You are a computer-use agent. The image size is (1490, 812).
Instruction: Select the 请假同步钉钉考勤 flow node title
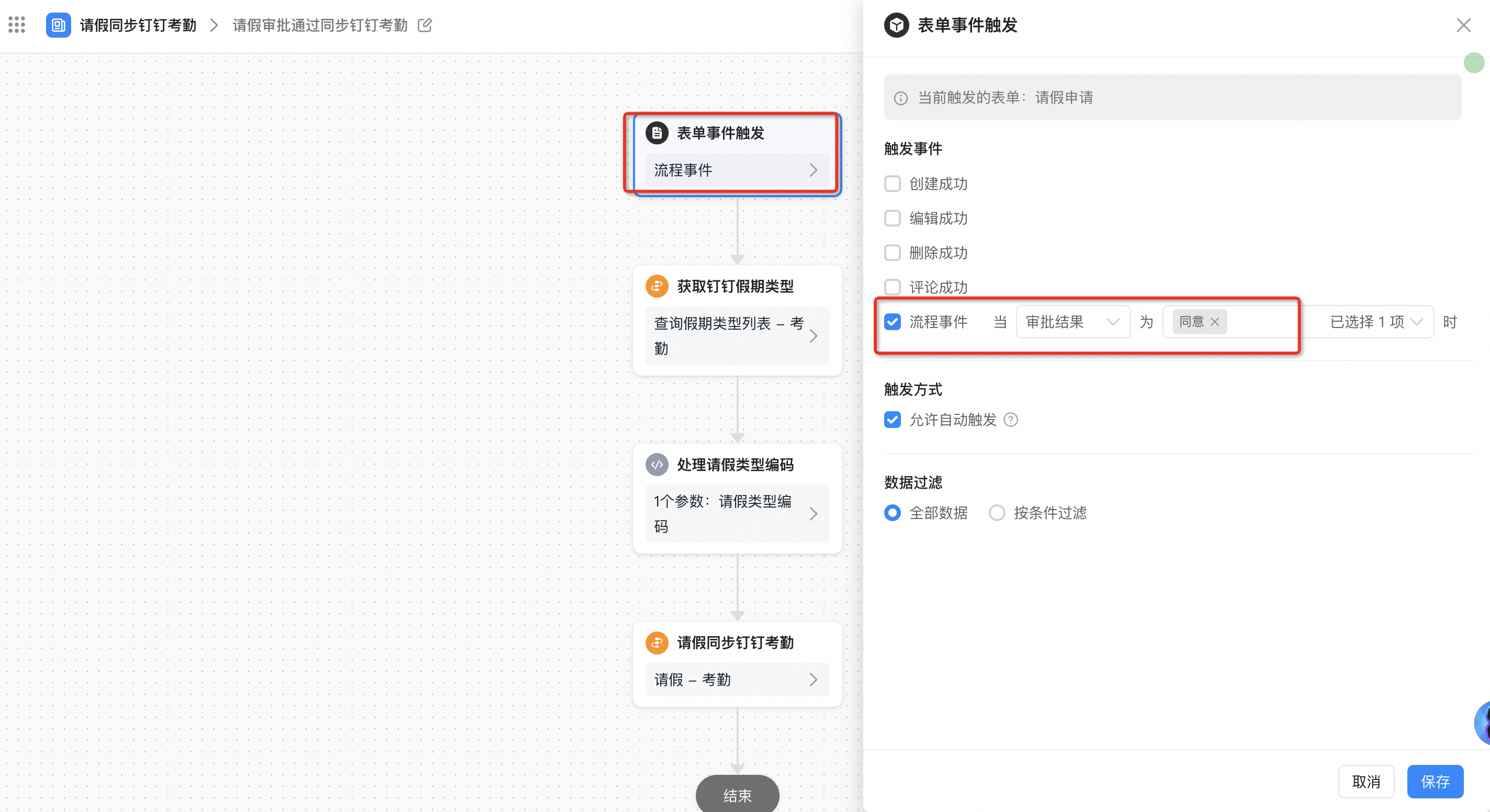[x=735, y=643]
